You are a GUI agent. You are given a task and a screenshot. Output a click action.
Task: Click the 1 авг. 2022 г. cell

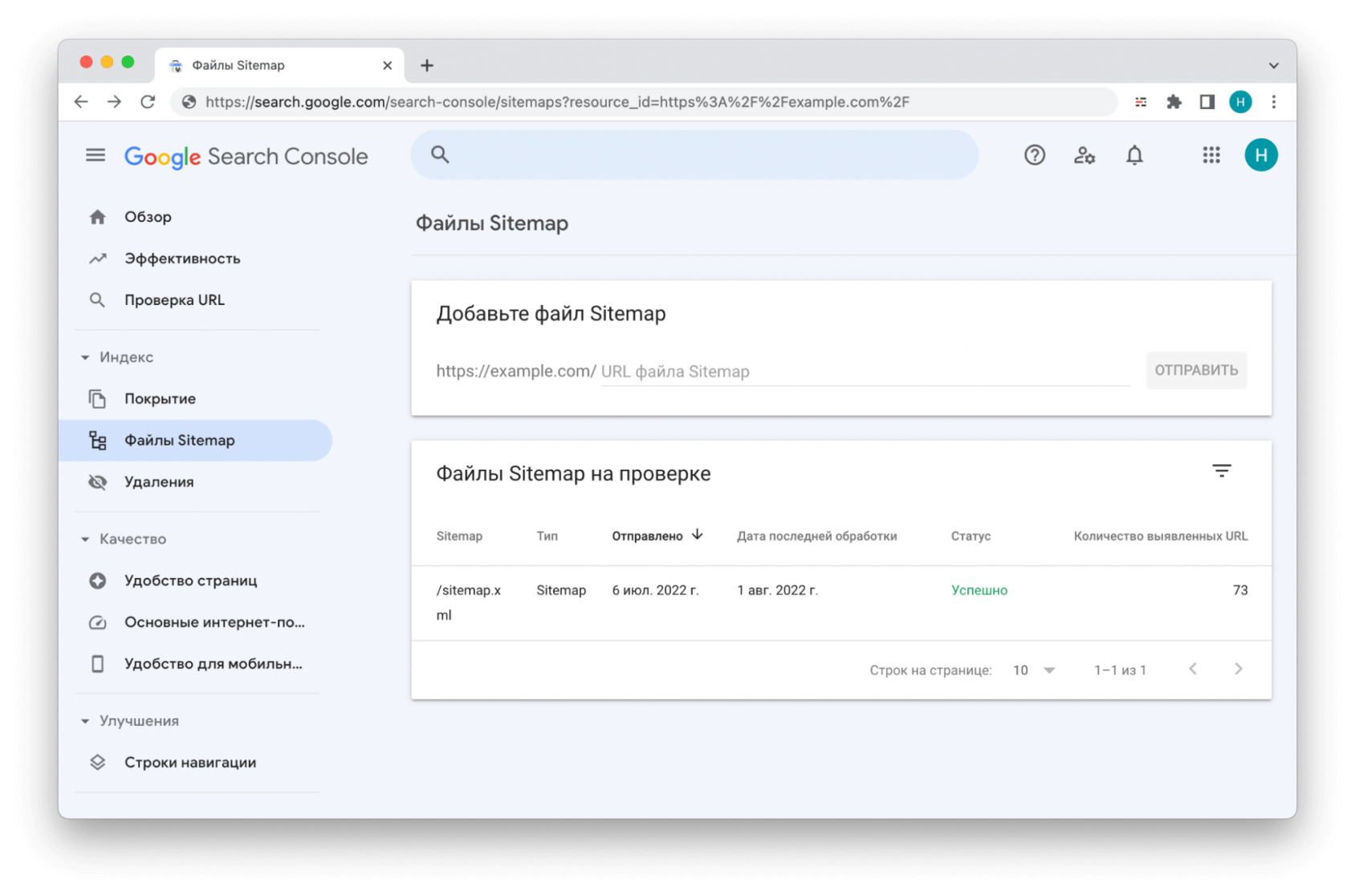point(777,590)
